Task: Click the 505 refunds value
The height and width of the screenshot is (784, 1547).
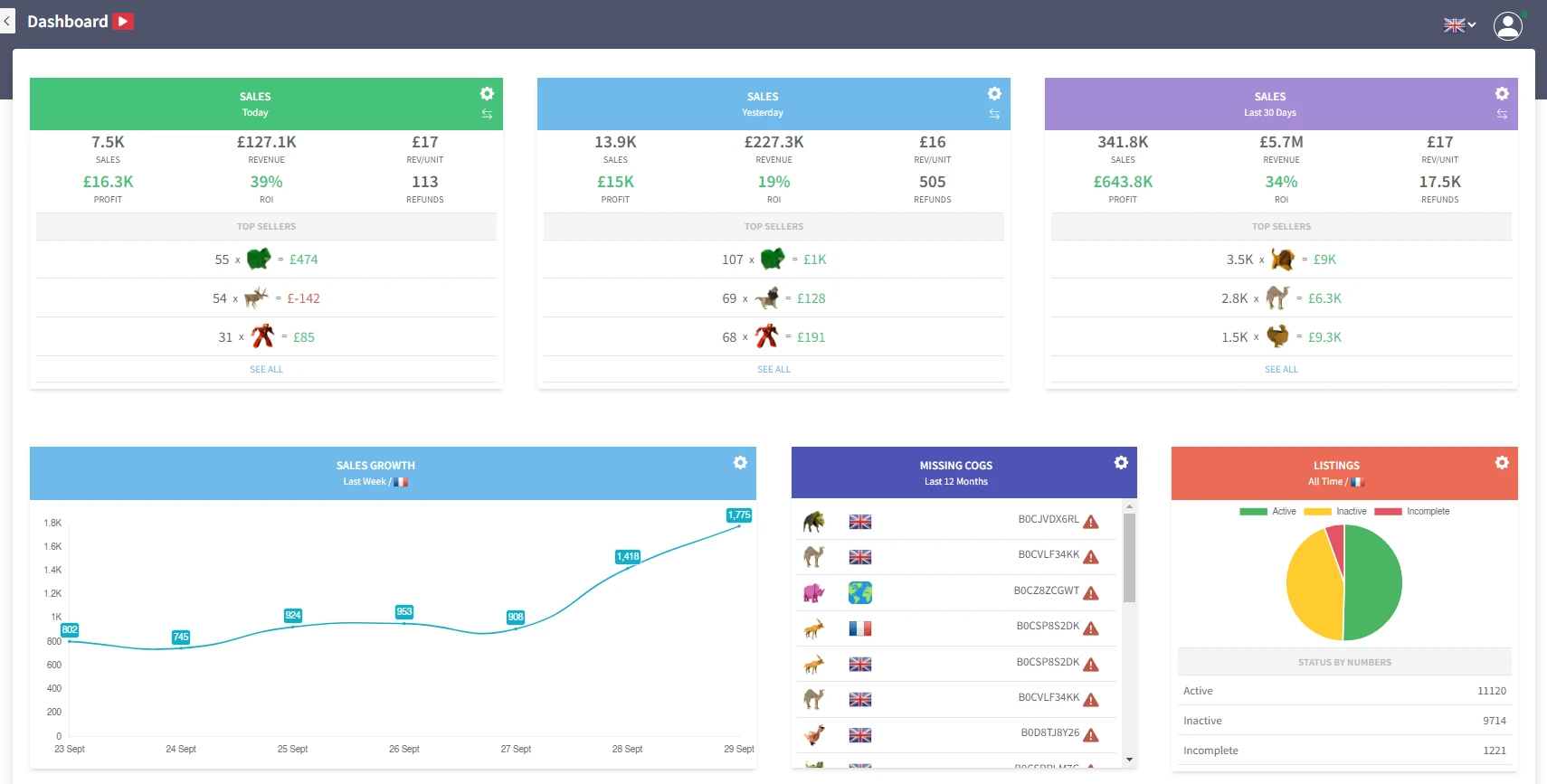Action: (x=933, y=182)
